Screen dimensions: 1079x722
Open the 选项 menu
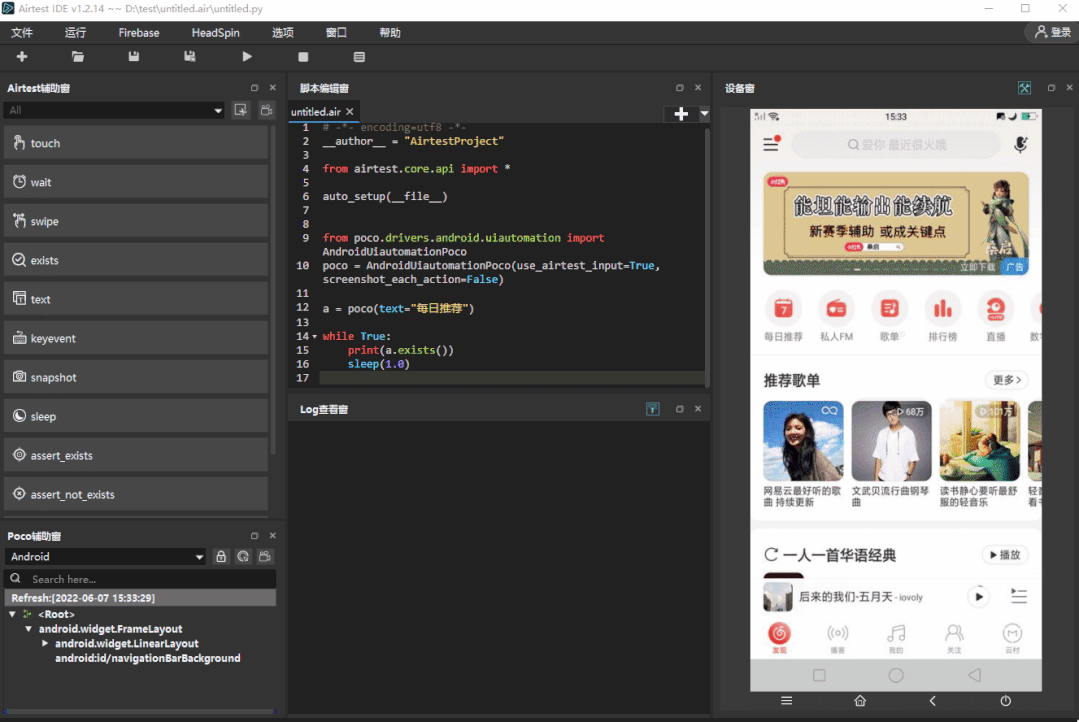click(x=282, y=32)
